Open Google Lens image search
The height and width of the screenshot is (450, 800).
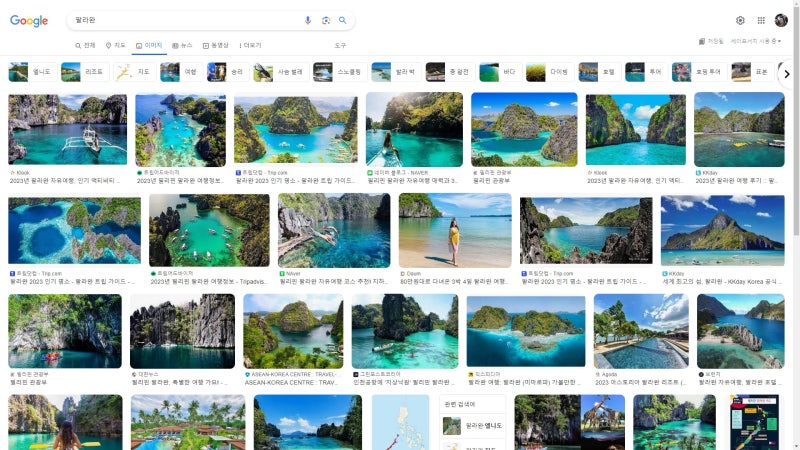click(x=325, y=20)
